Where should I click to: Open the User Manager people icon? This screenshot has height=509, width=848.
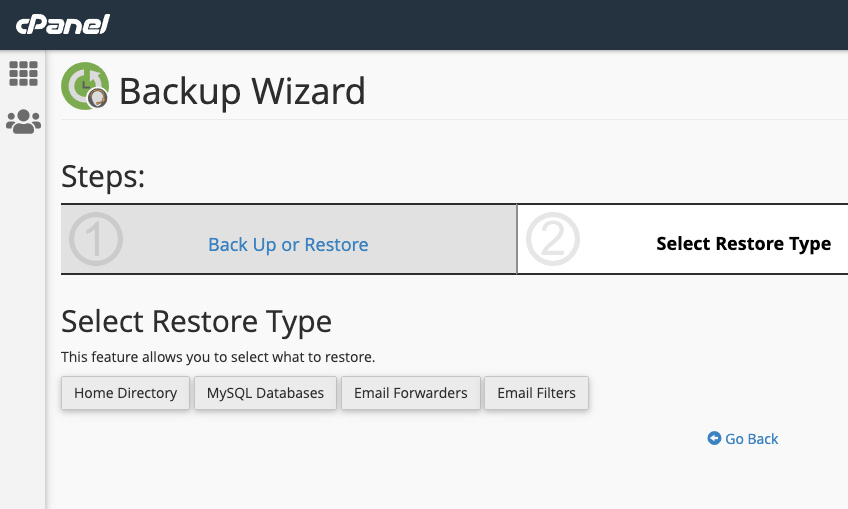pos(23,122)
